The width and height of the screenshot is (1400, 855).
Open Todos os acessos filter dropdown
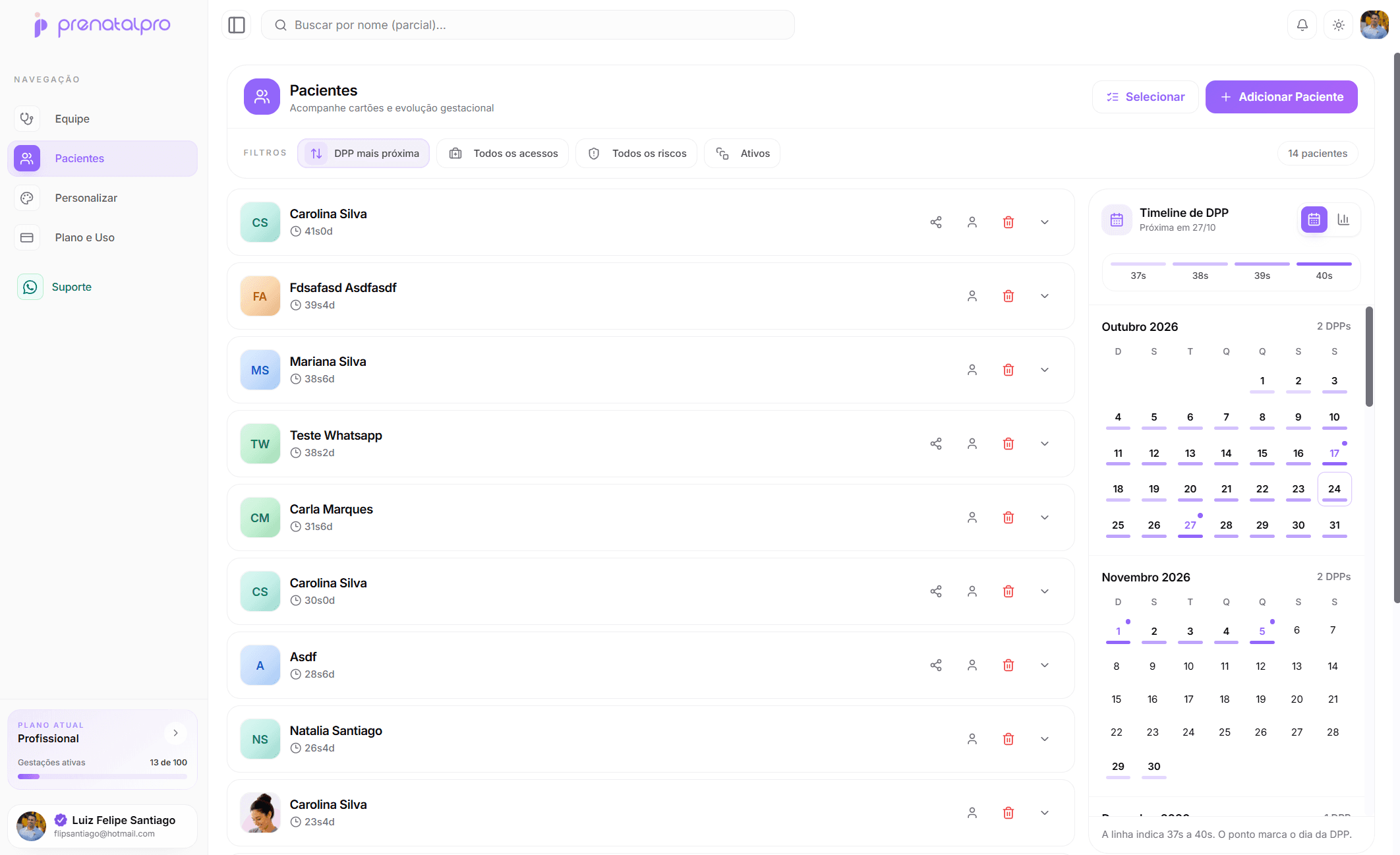coord(503,154)
